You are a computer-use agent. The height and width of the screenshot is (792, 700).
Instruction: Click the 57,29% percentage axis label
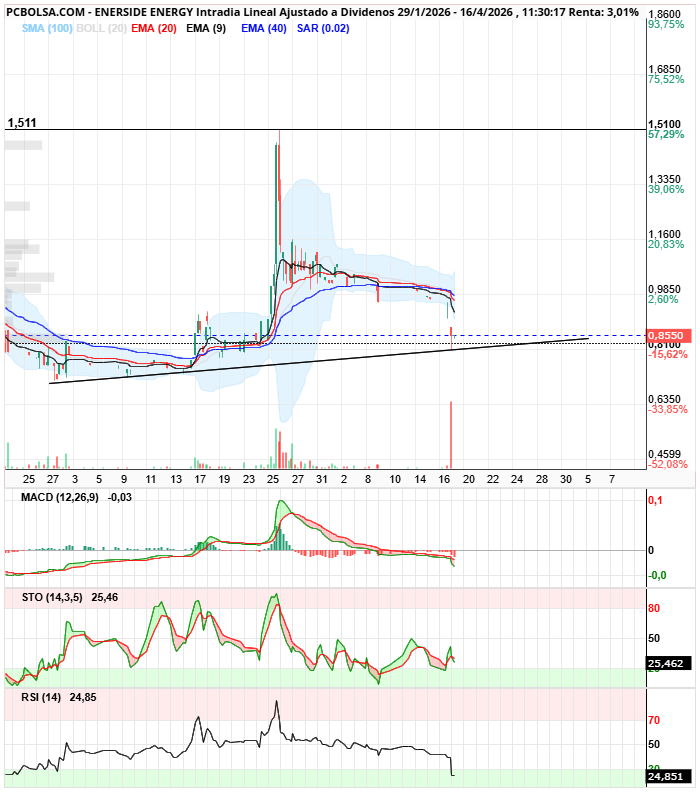pyautogui.click(x=665, y=134)
